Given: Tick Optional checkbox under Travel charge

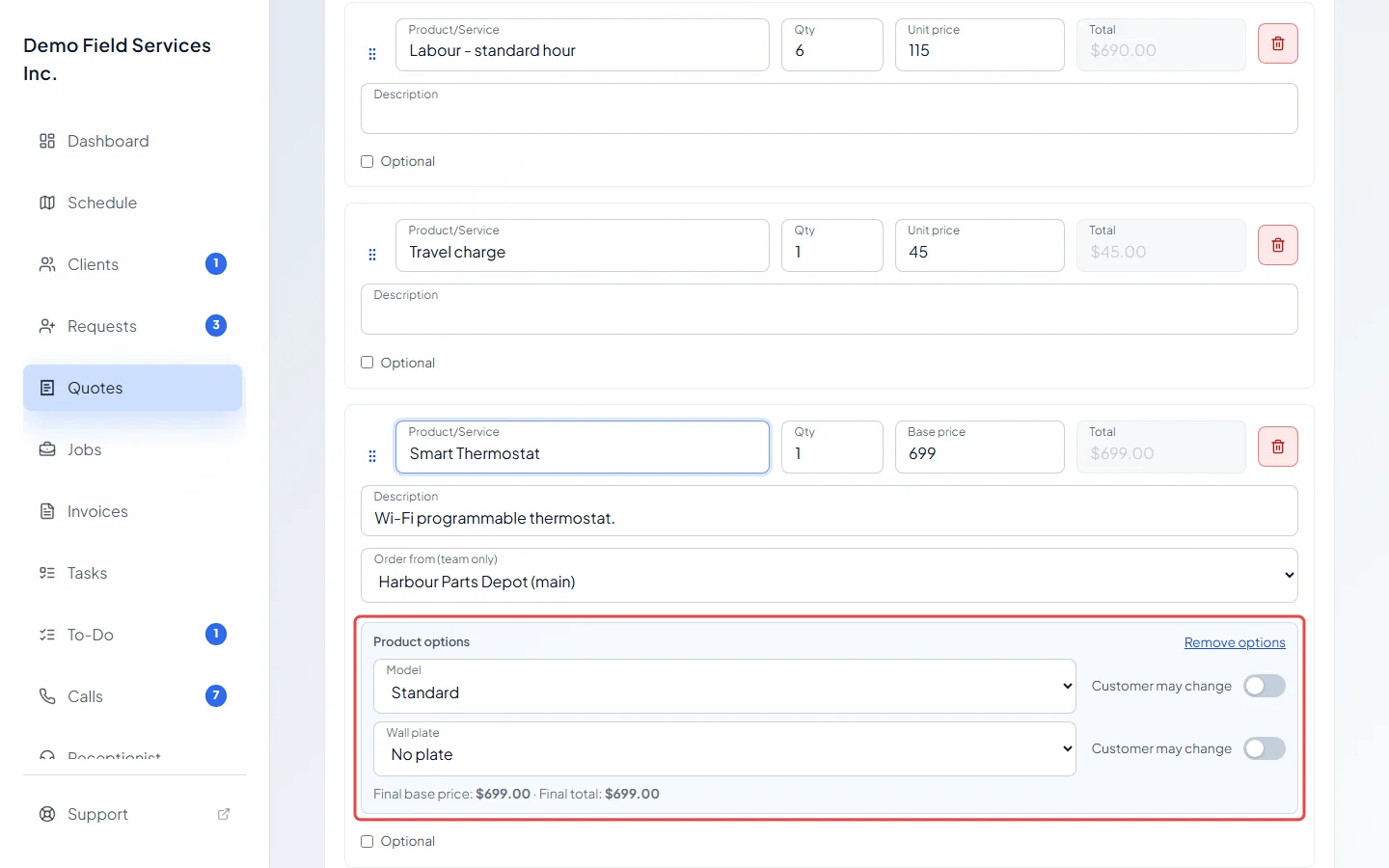Looking at the screenshot, I should [368, 363].
